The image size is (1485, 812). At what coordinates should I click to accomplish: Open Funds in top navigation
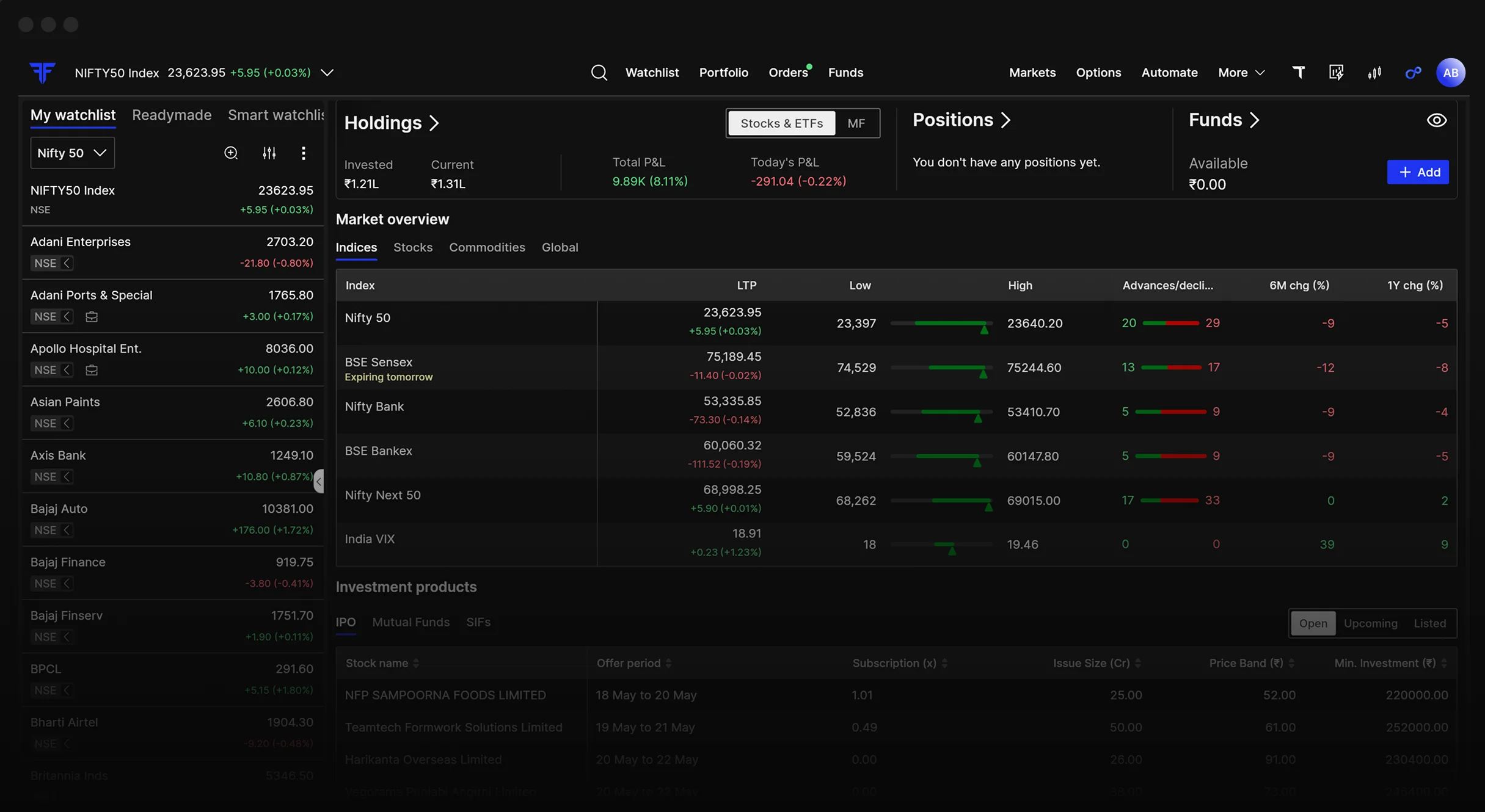845,73
